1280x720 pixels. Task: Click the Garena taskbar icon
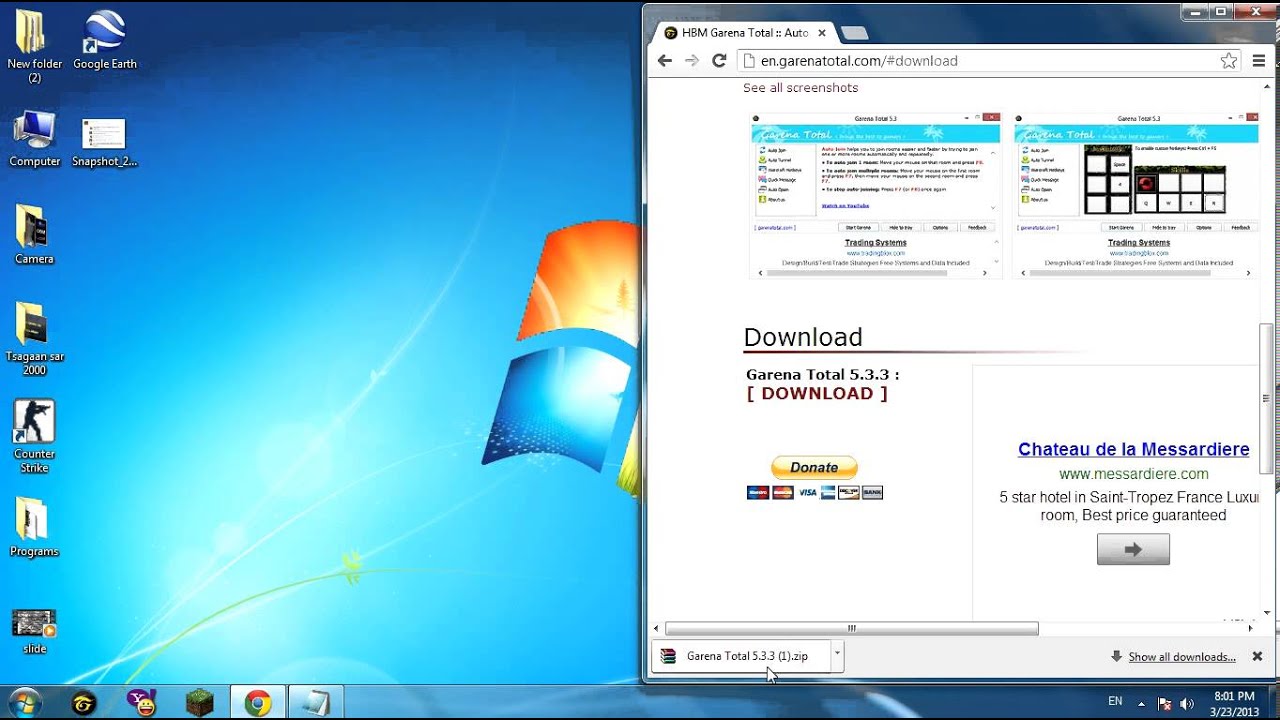pos(85,704)
